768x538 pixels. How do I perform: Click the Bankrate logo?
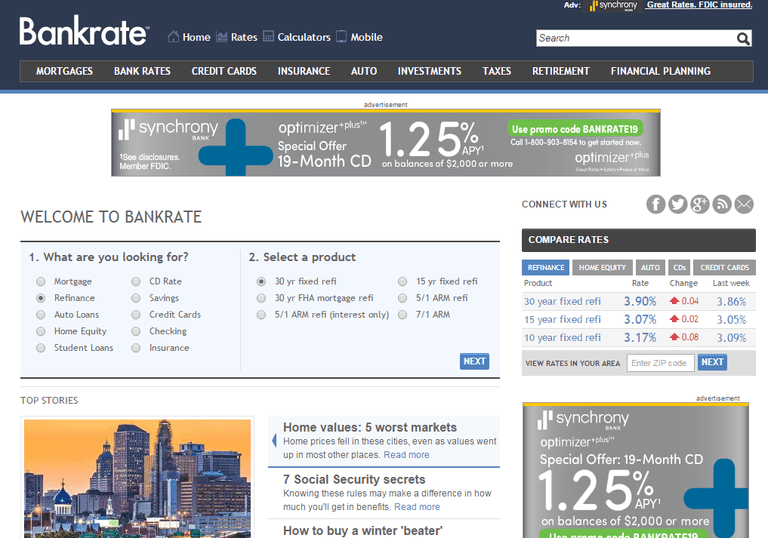pos(83,31)
